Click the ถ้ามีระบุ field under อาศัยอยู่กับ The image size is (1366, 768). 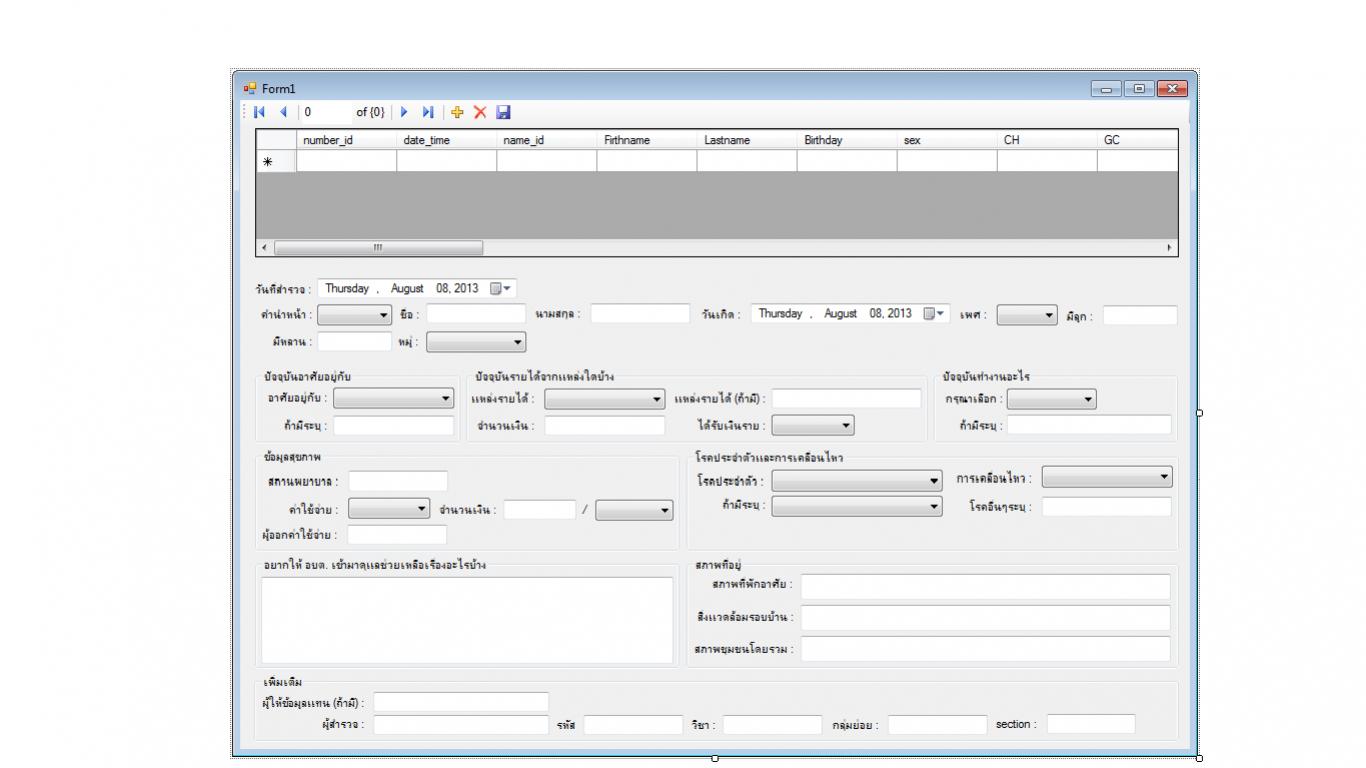pyautogui.click(x=394, y=426)
